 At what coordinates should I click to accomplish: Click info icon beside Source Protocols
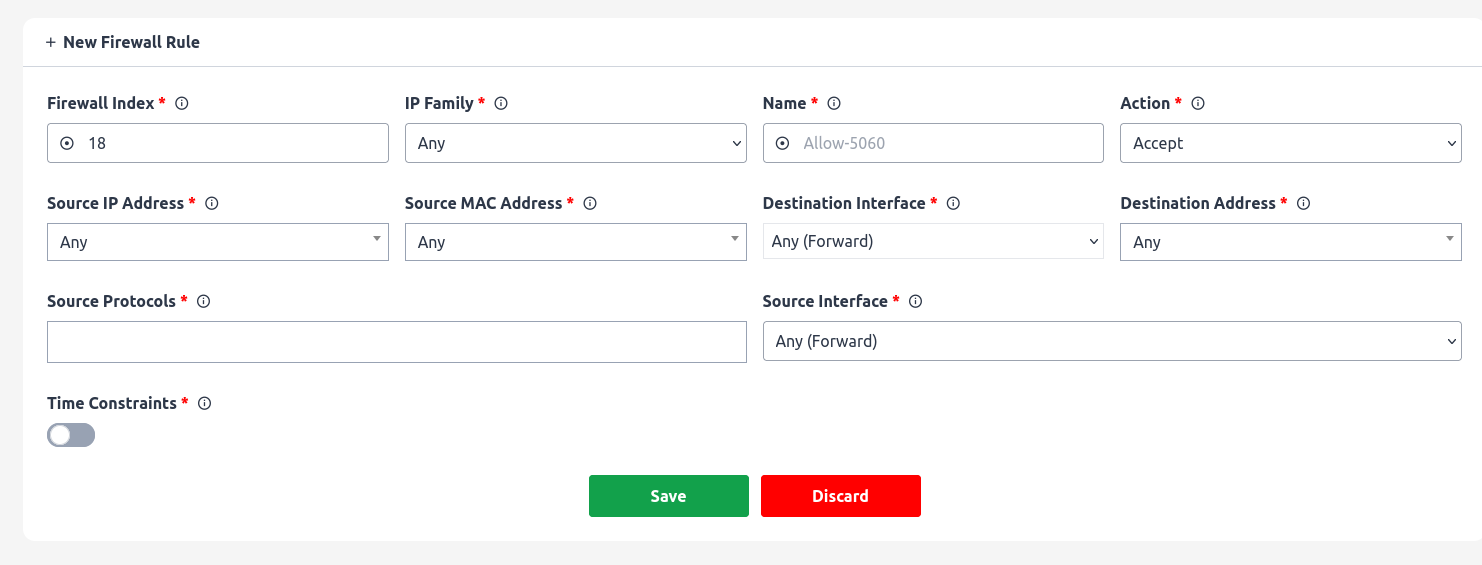[x=203, y=301]
